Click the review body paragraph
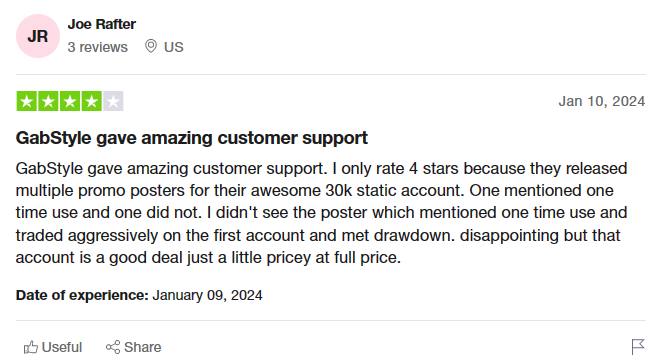Viewport: 668px width, 360px height. pos(322,213)
